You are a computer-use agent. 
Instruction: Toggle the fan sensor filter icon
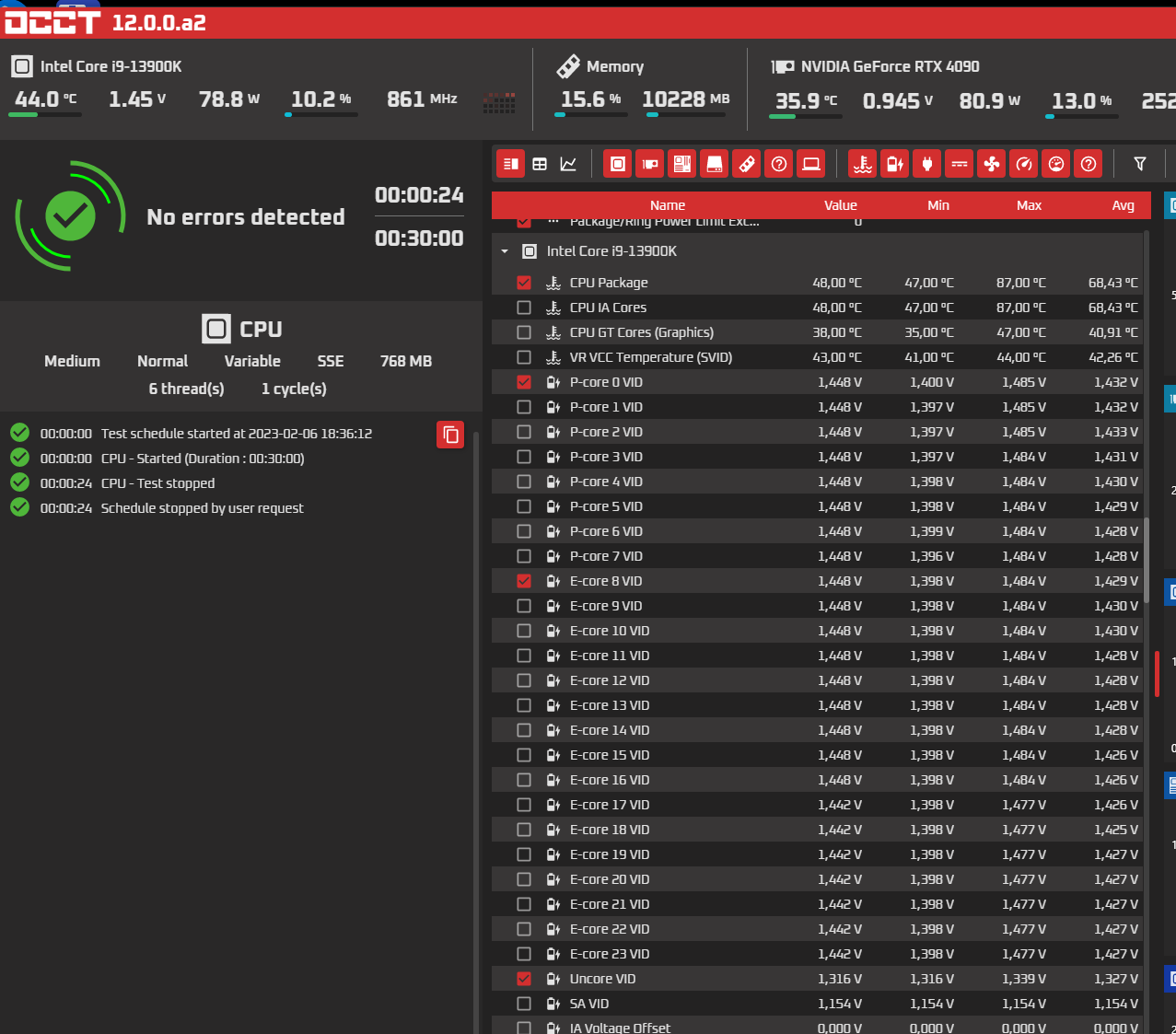(x=992, y=164)
